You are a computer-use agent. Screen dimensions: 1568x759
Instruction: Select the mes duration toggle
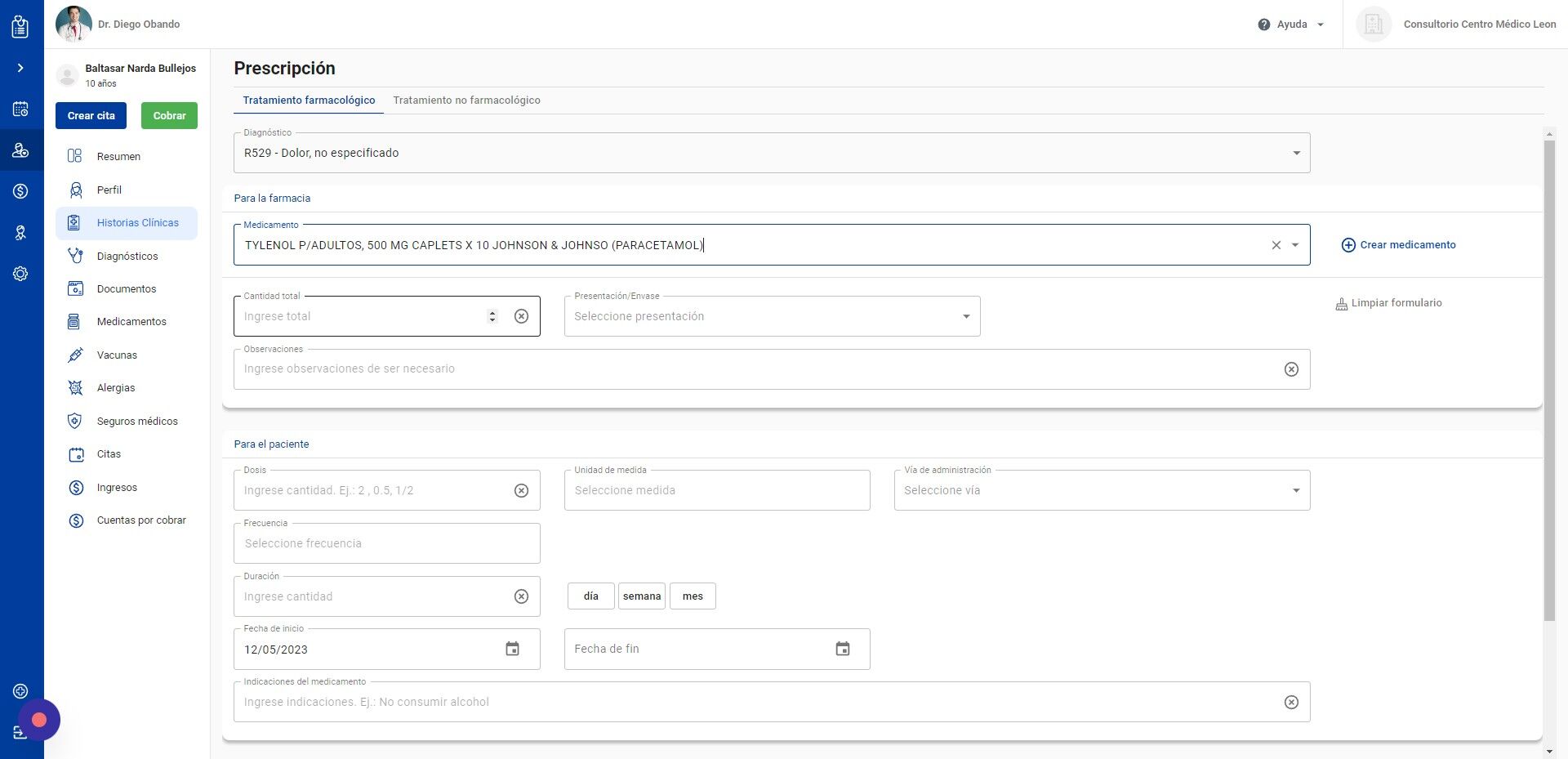pyautogui.click(x=693, y=596)
